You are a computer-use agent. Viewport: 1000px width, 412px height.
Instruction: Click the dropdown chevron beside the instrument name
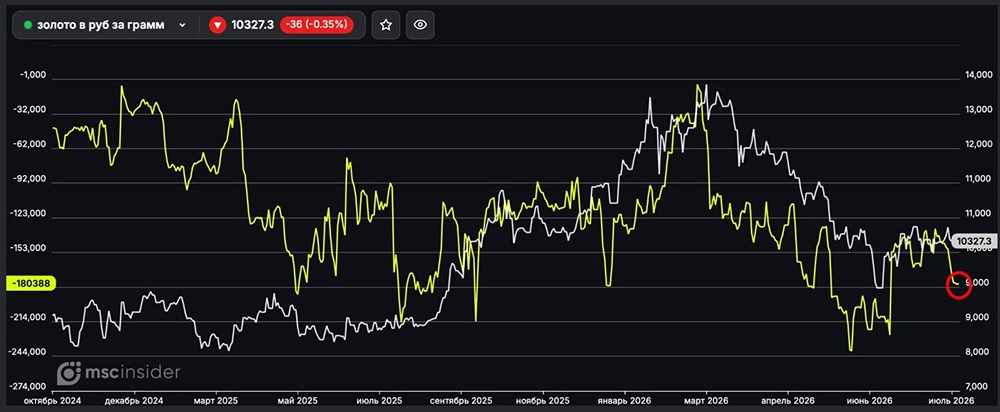coord(182,25)
